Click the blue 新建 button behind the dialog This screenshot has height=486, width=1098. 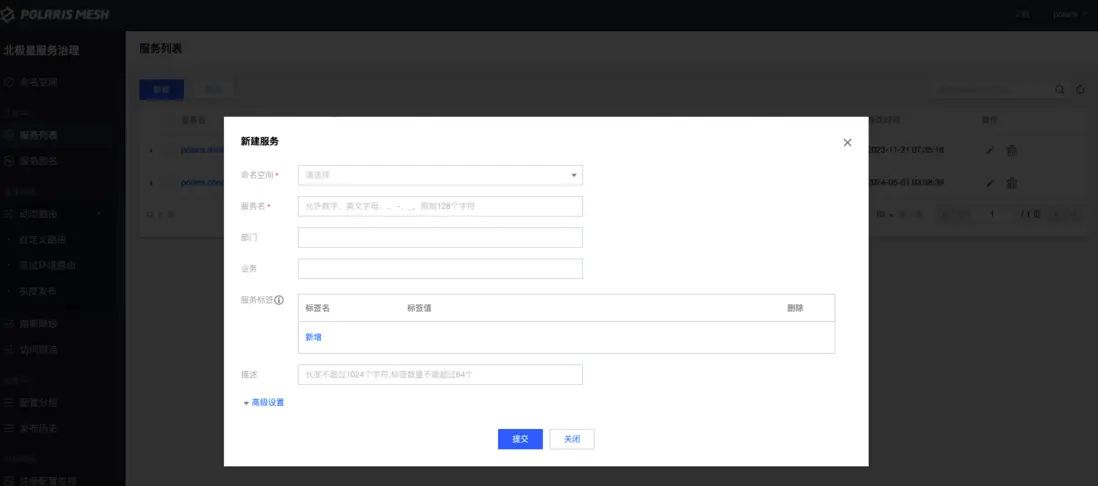tap(162, 90)
